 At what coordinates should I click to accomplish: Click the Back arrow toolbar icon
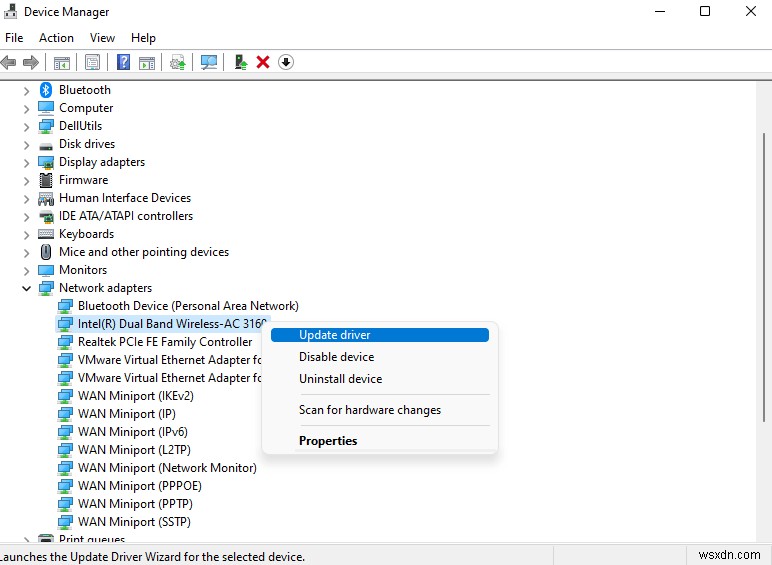point(8,63)
